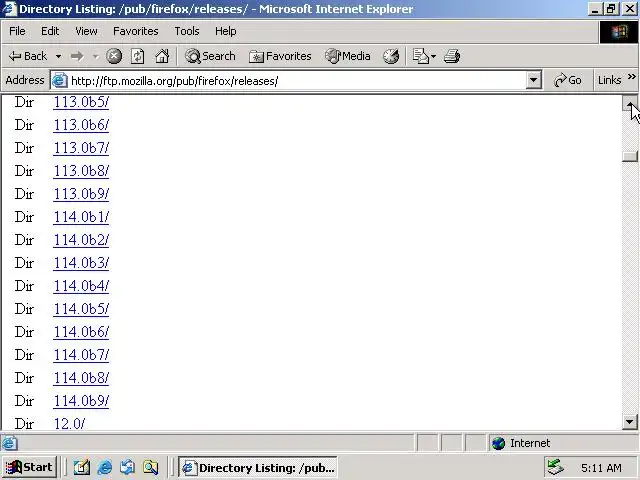Open the Help menu
The height and width of the screenshot is (480, 640).
225,31
